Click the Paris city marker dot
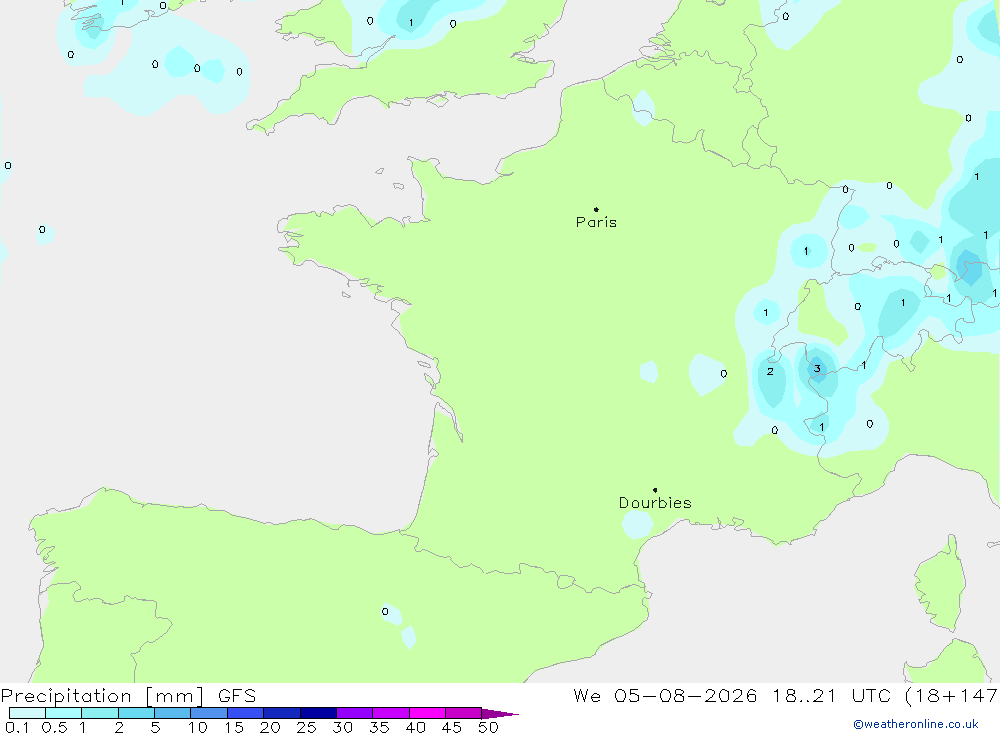The image size is (1000, 733). click(x=596, y=209)
